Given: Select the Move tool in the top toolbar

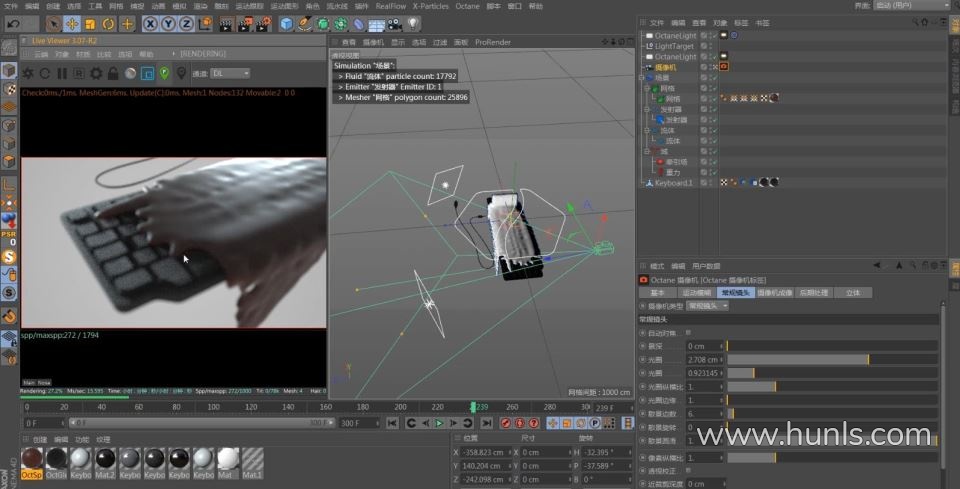Looking at the screenshot, I should (x=72, y=23).
